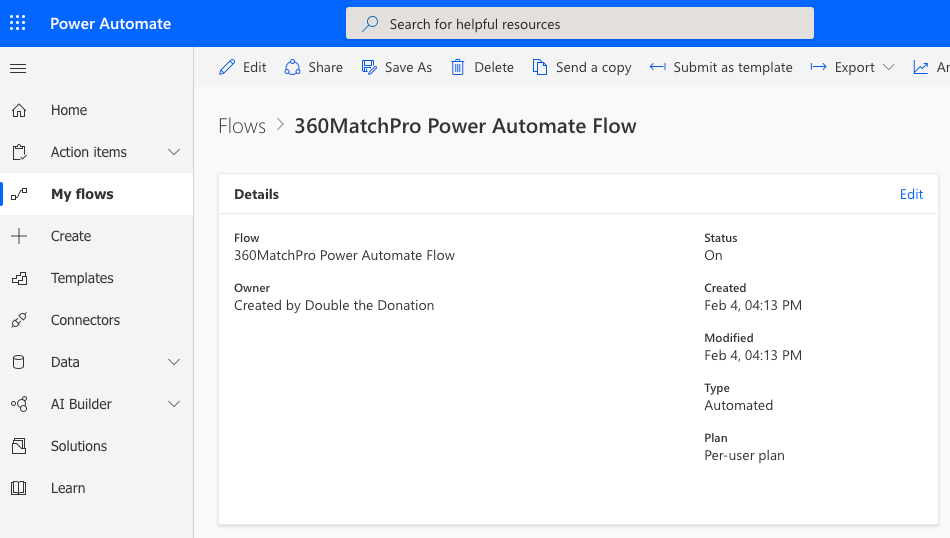950x538 pixels.
Task: Click the Connectors plug icon in sidebar
Action: tap(18, 320)
